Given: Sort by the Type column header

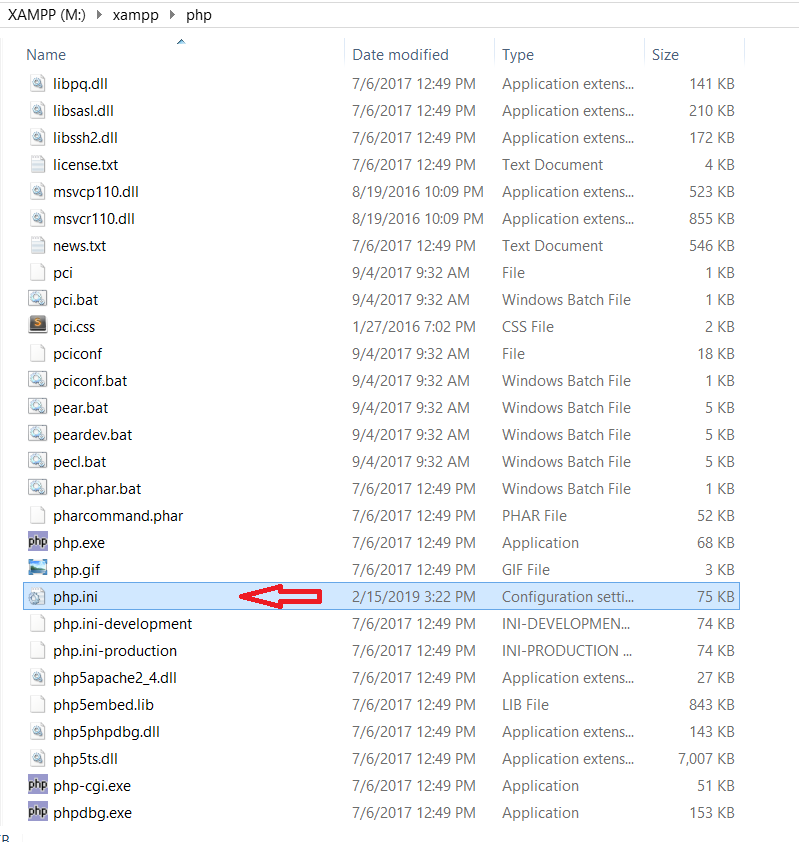Looking at the screenshot, I should (518, 55).
